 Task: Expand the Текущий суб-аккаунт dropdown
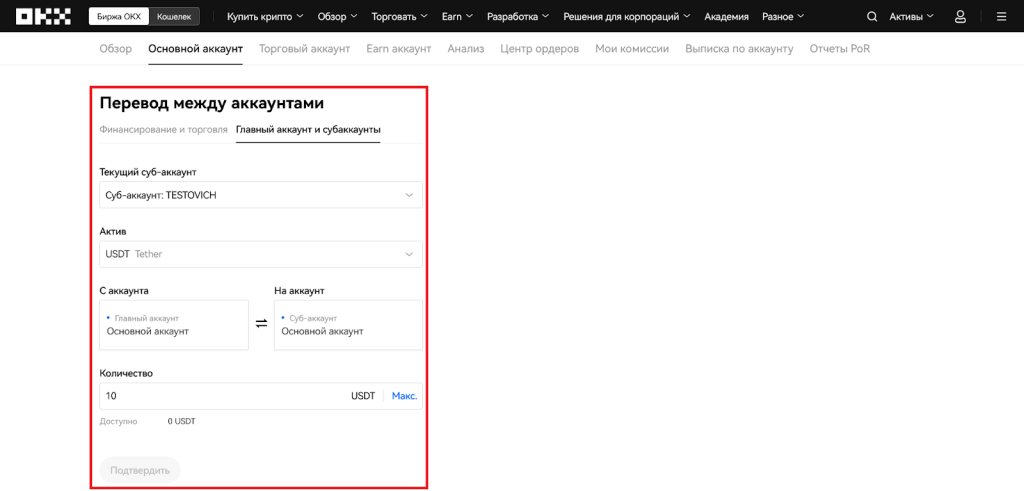[x=261, y=195]
